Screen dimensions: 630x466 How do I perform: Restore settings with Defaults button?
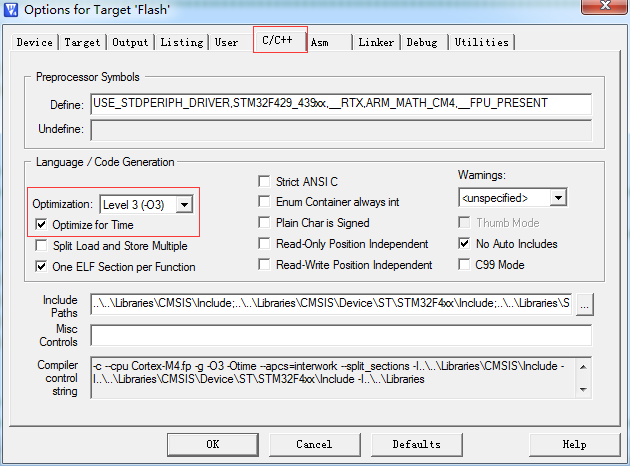(x=417, y=444)
